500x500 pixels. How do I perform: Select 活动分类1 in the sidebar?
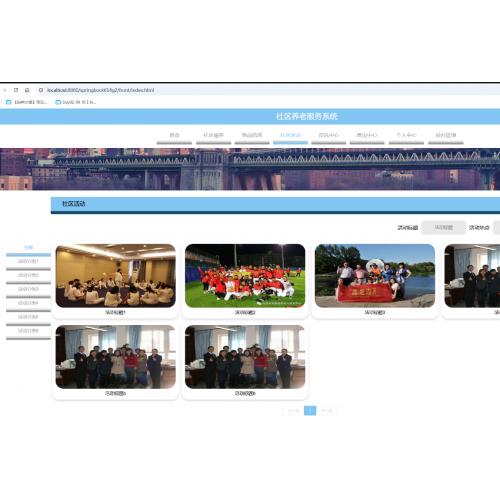click(x=28, y=262)
